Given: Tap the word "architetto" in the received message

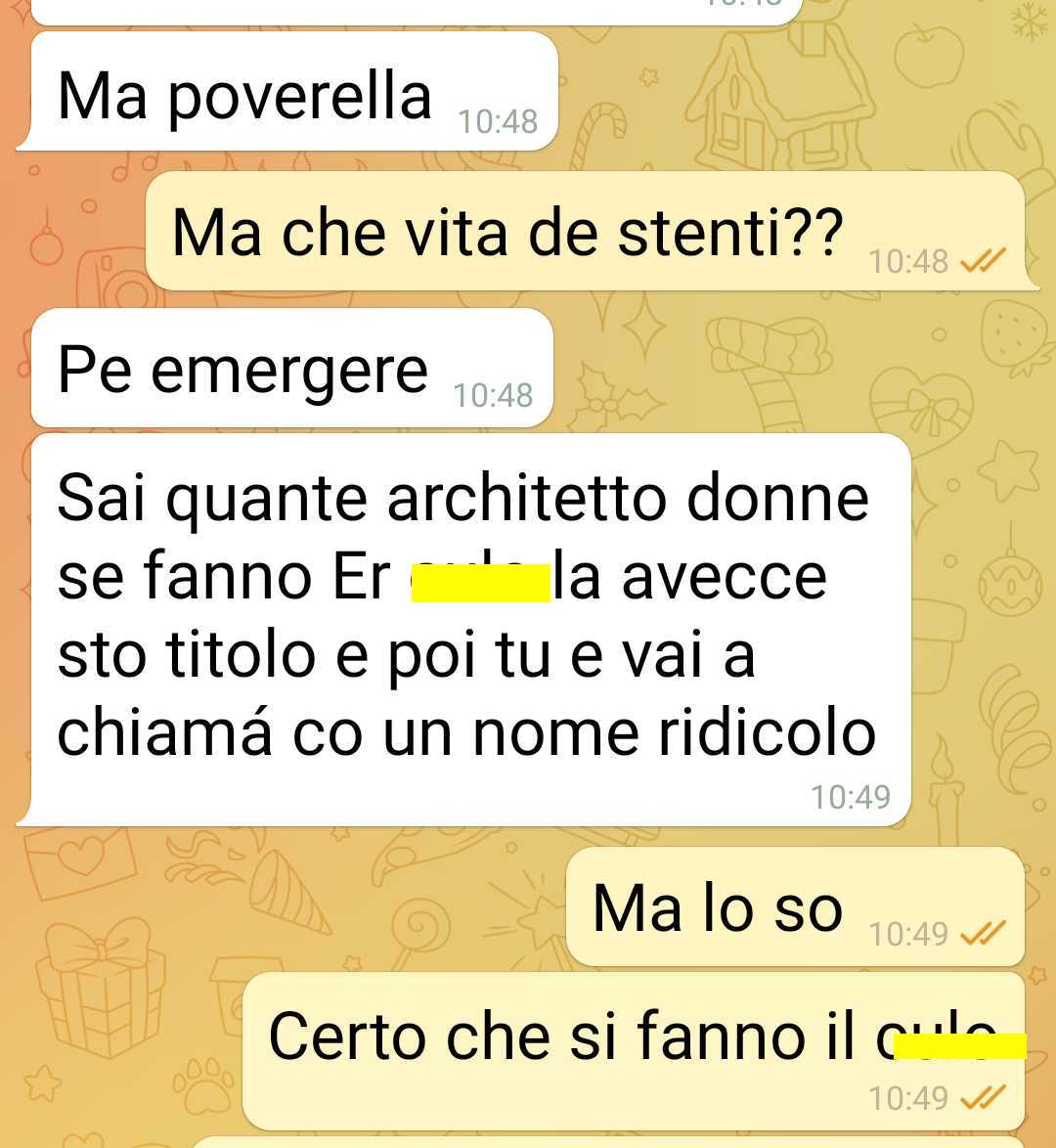Looking at the screenshot, I should click(527, 498).
